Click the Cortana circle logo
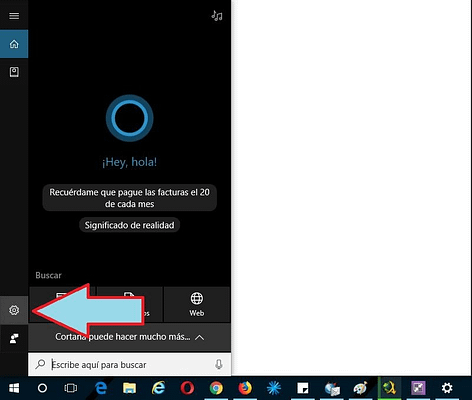This screenshot has width=472, height=400. 129,118
